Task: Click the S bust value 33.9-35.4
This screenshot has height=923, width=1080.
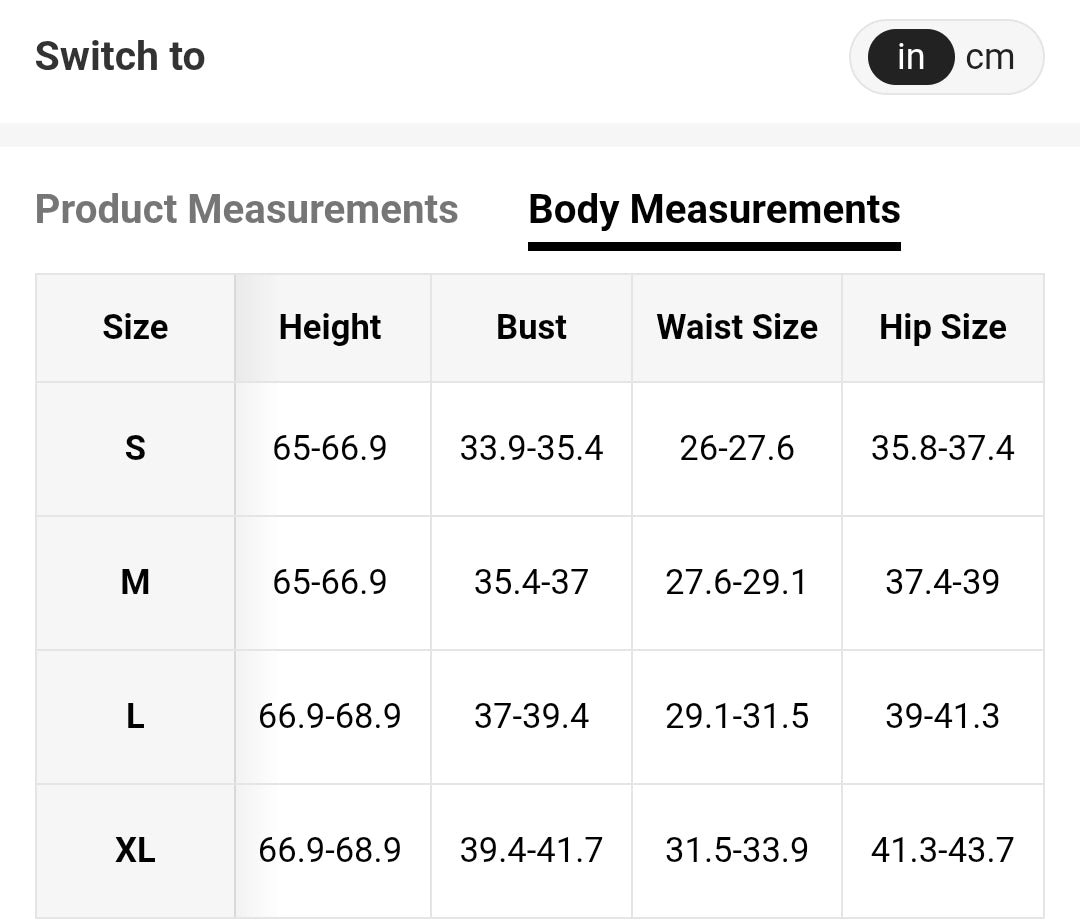Action: (531, 448)
